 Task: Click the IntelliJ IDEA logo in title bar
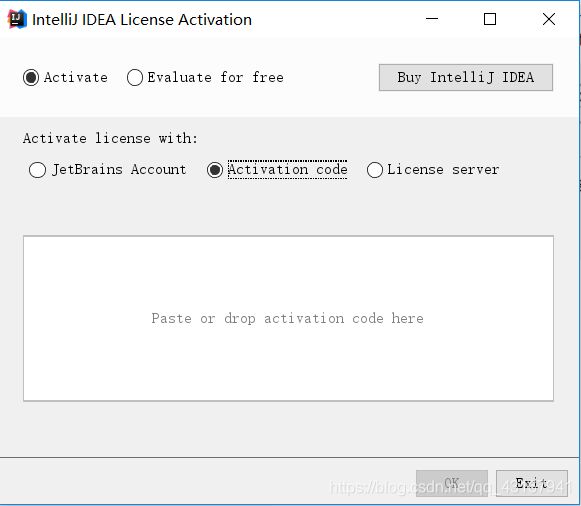(17, 19)
